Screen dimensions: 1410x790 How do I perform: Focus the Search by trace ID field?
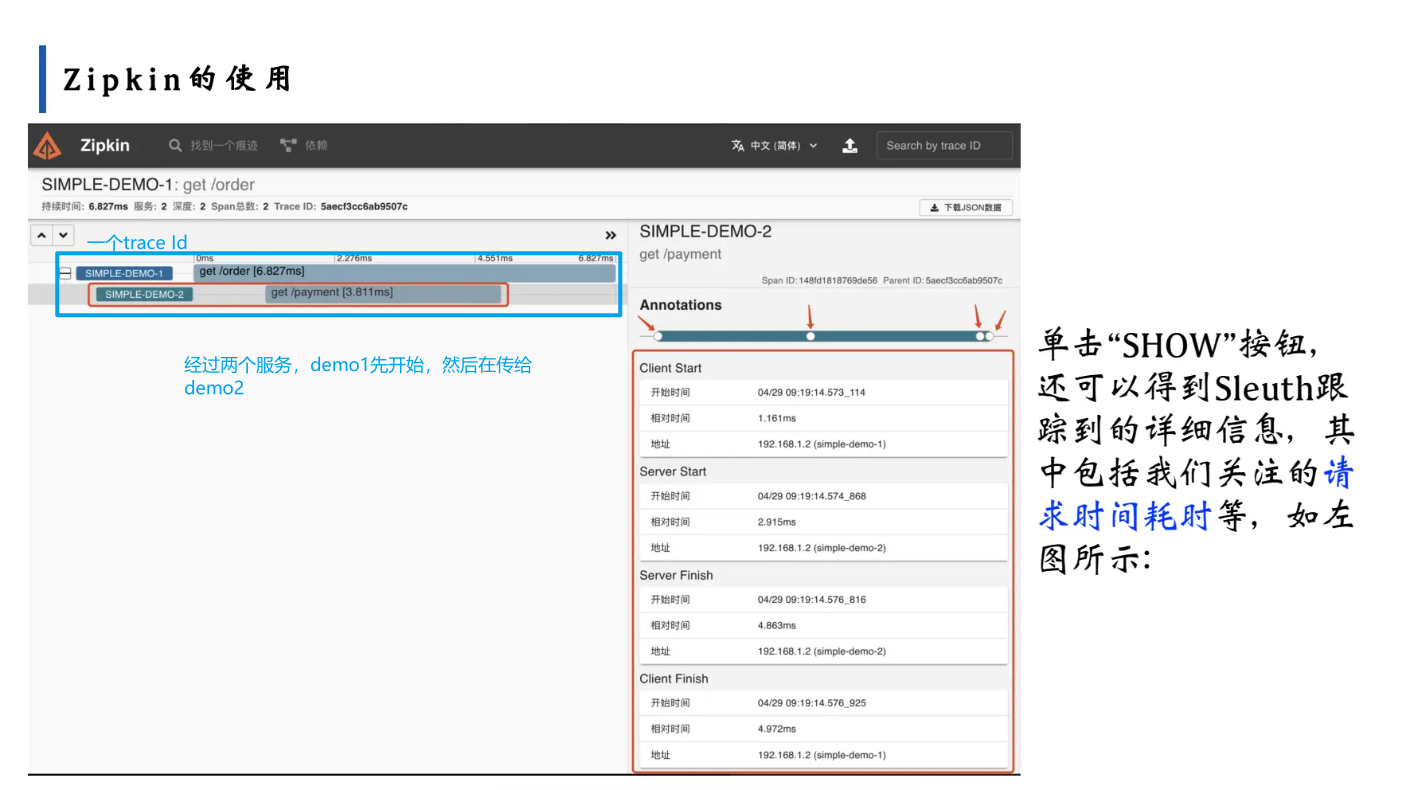944,146
